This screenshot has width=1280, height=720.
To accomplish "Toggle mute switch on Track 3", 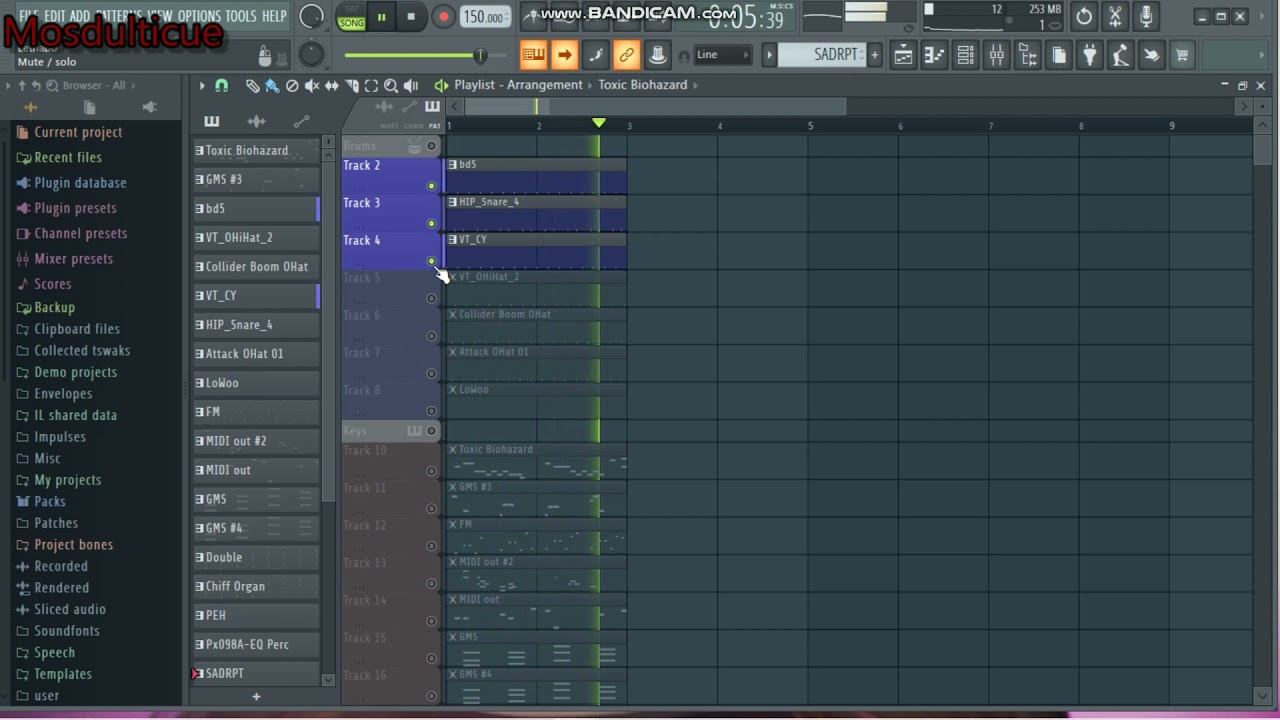I will tap(431, 223).
